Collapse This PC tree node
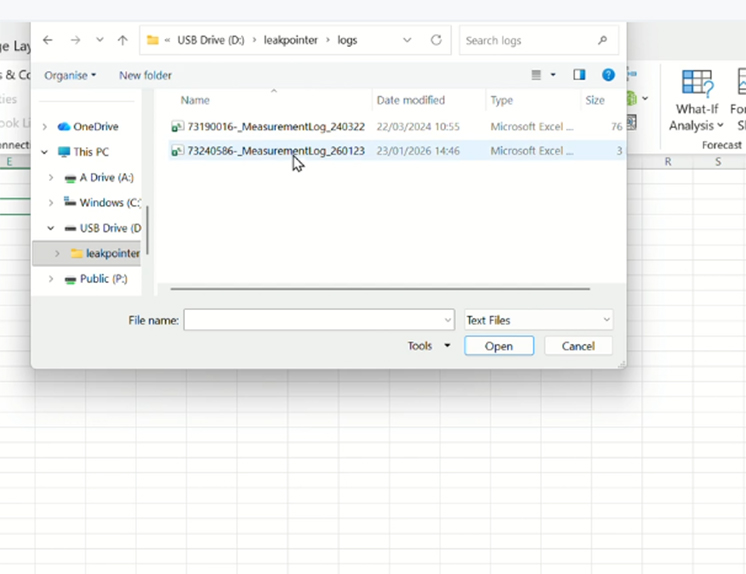The image size is (746, 574). pos(45,152)
